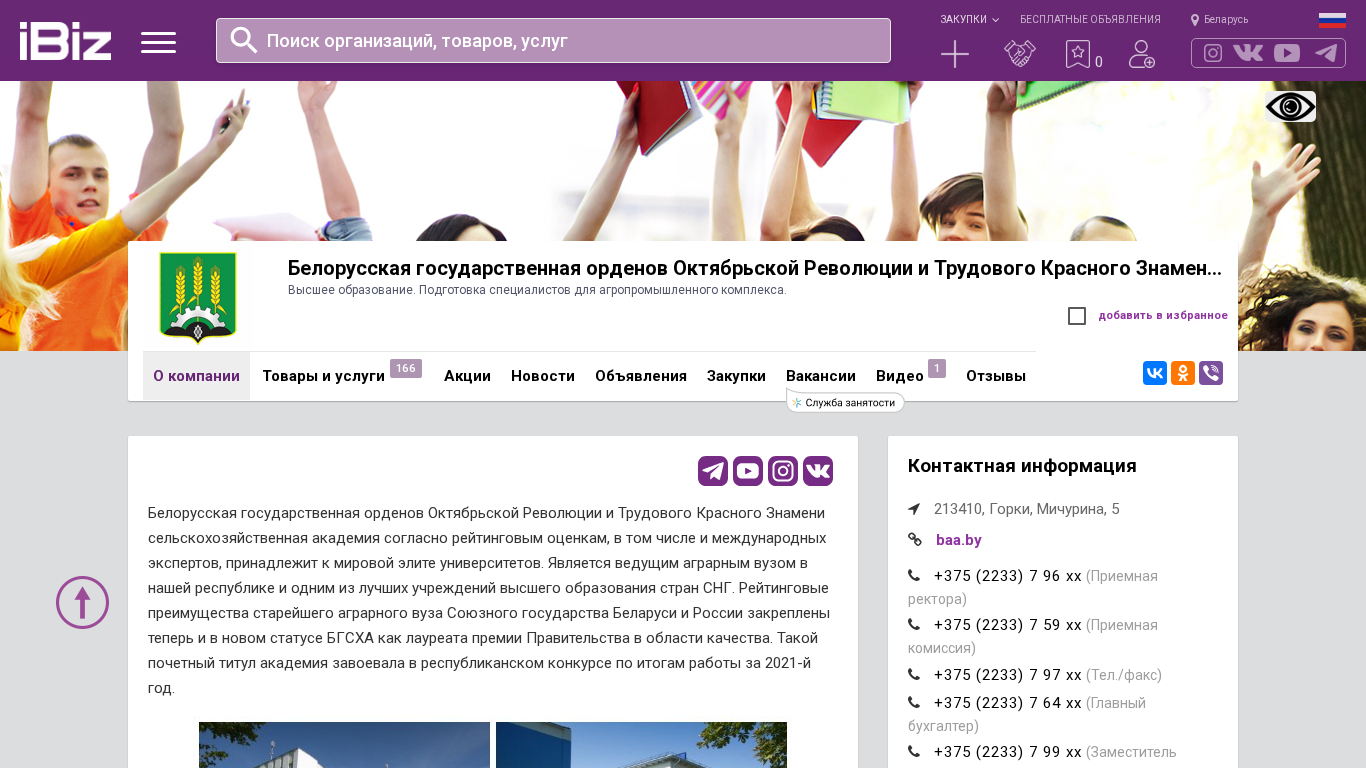This screenshot has height=768, width=1366.
Task: Switch to the 'Акции' tab
Action: (467, 376)
